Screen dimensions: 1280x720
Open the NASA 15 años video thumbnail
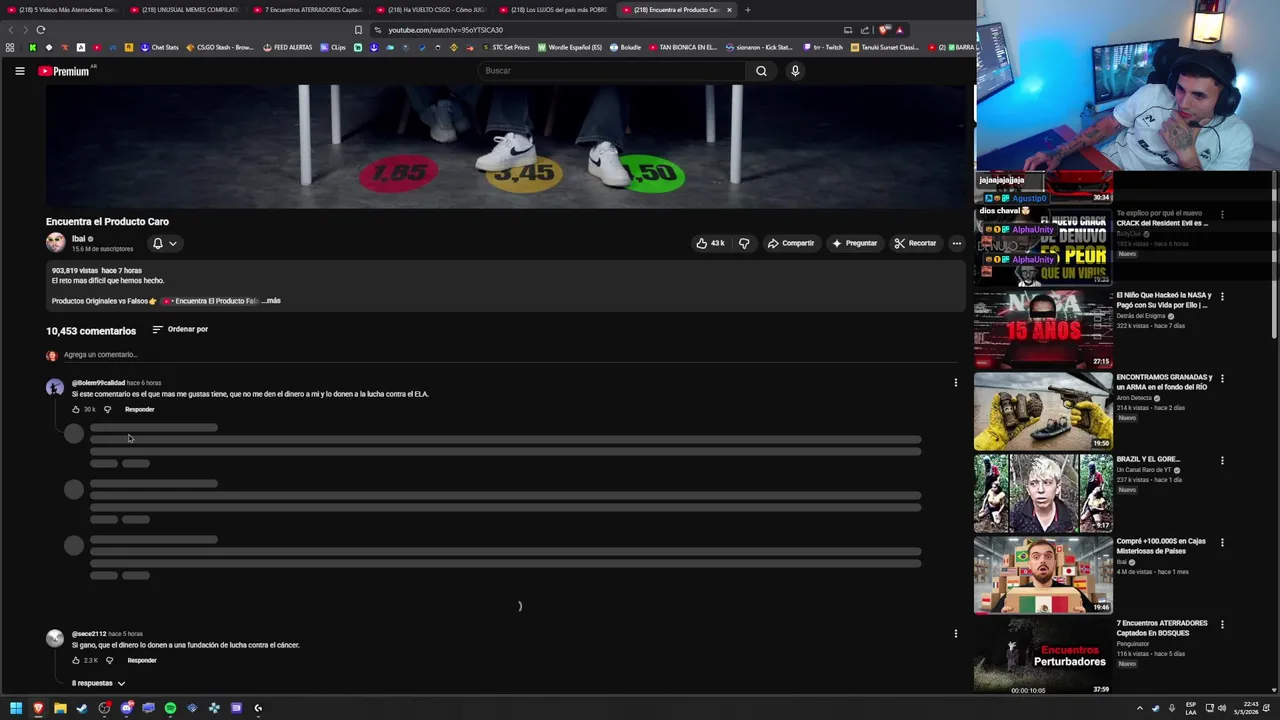pos(1043,329)
